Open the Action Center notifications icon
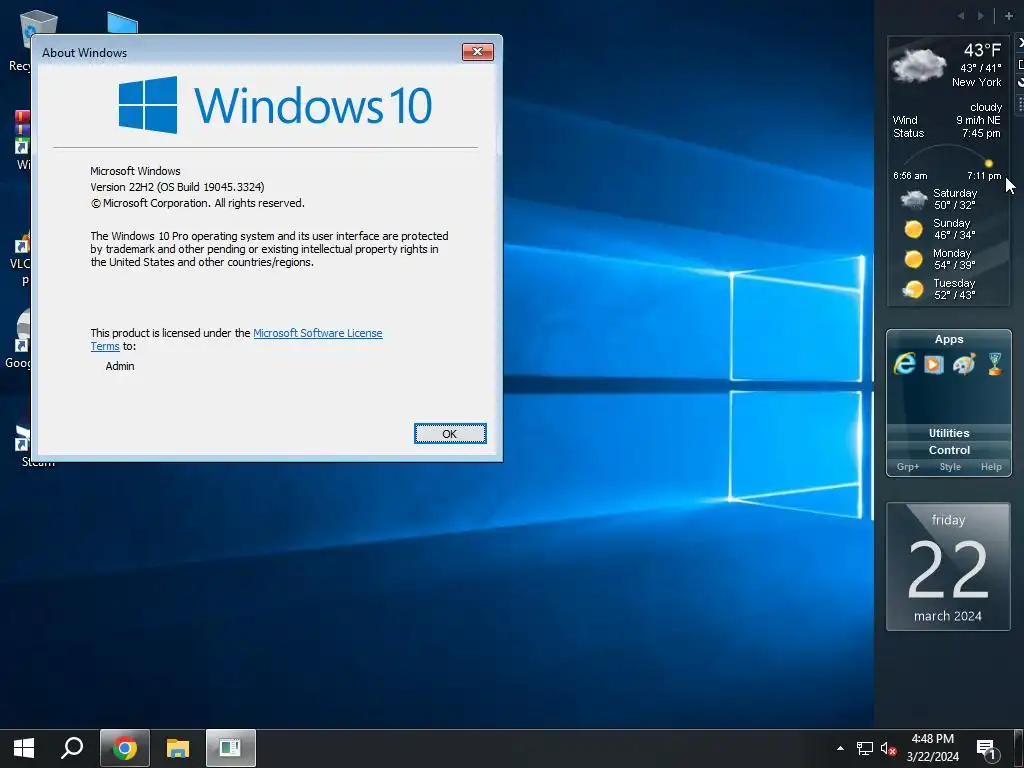The image size is (1024, 768). click(987, 750)
